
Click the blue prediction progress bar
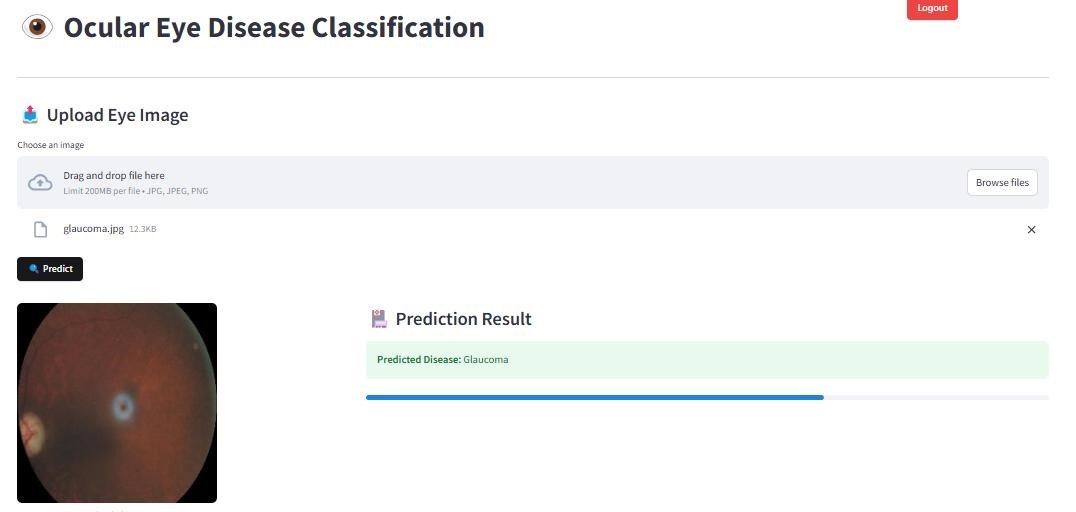(x=594, y=397)
